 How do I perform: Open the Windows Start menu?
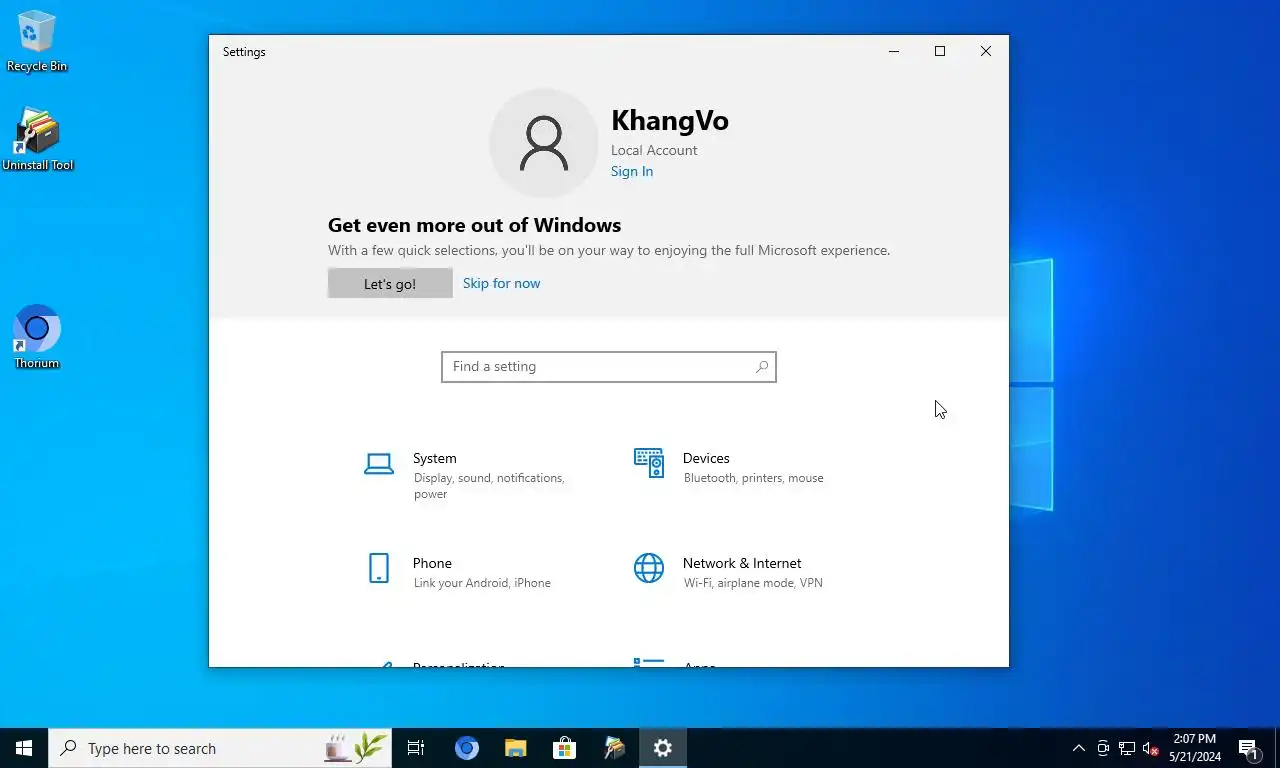(x=24, y=748)
